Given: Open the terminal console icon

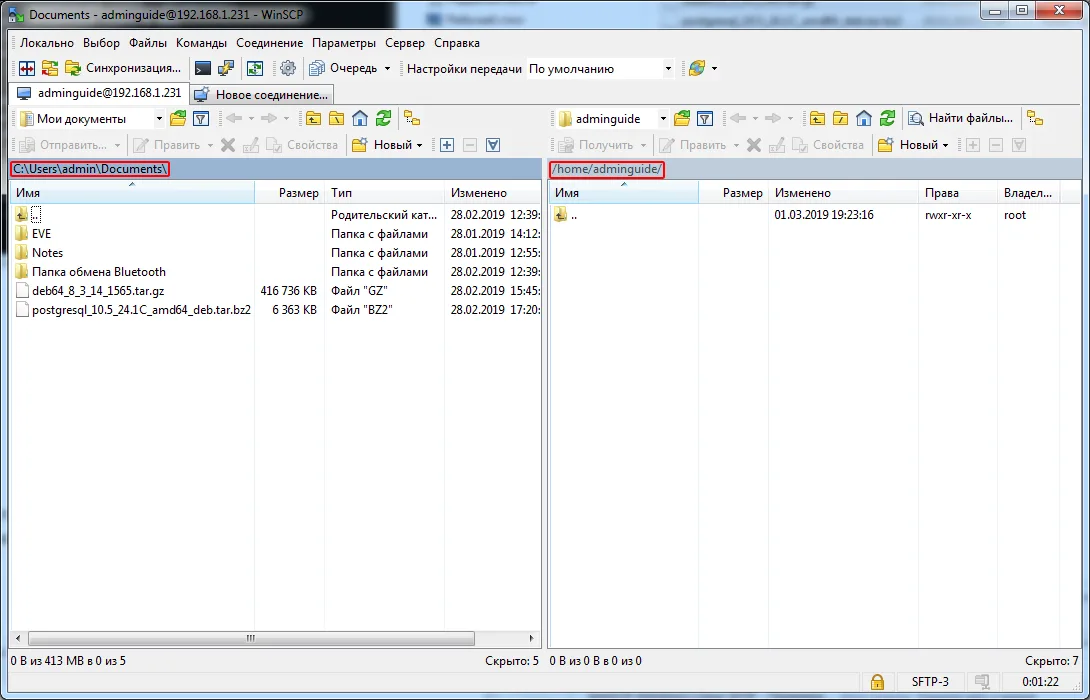Looking at the screenshot, I should [203, 68].
